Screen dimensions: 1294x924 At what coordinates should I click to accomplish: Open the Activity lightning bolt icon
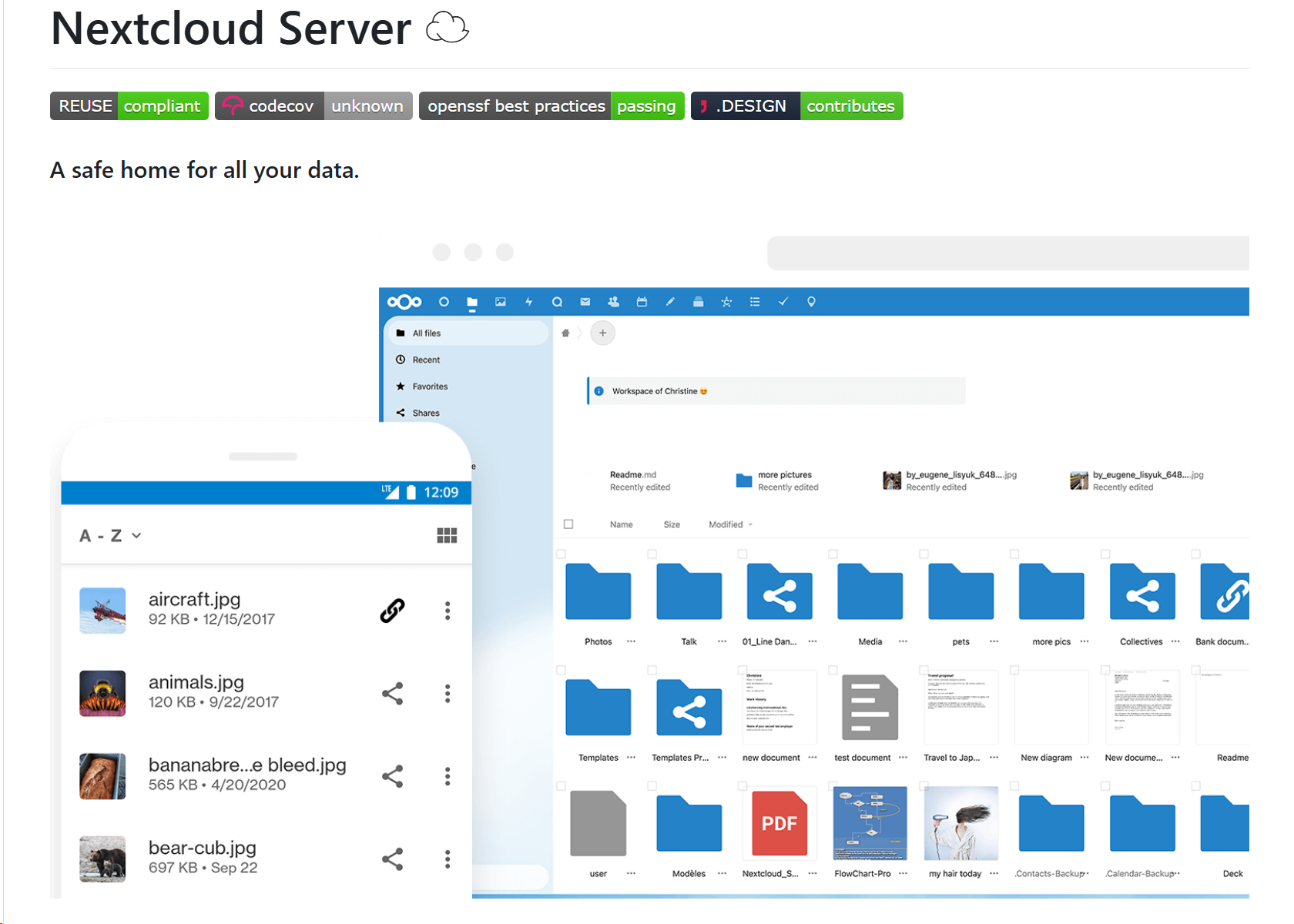click(x=528, y=302)
